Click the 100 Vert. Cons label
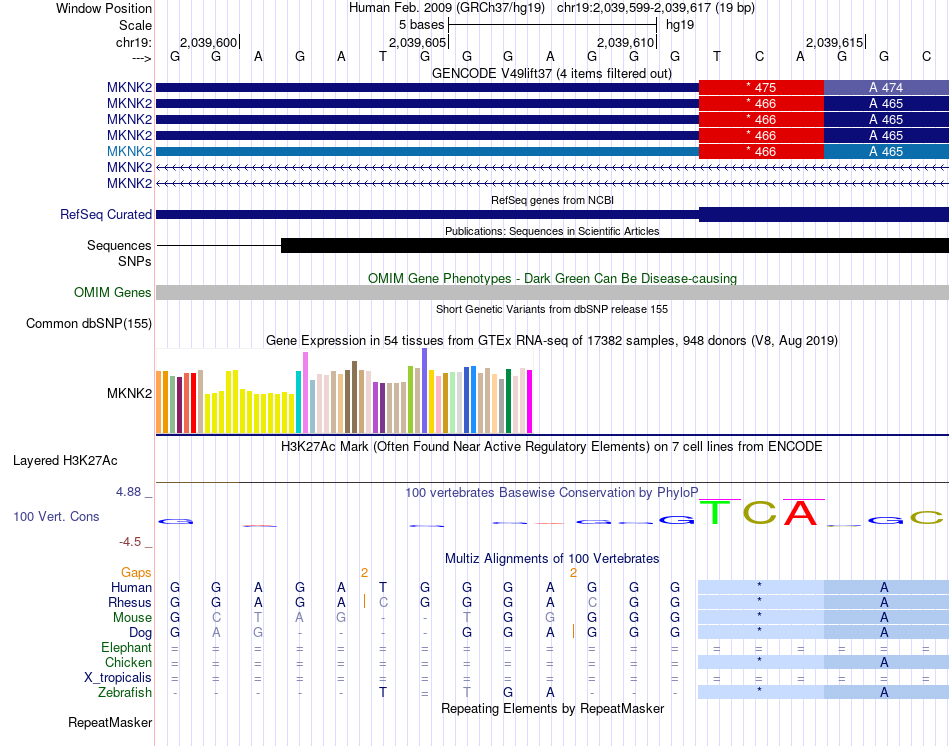Screen dimensions: 950x746 point(56,516)
